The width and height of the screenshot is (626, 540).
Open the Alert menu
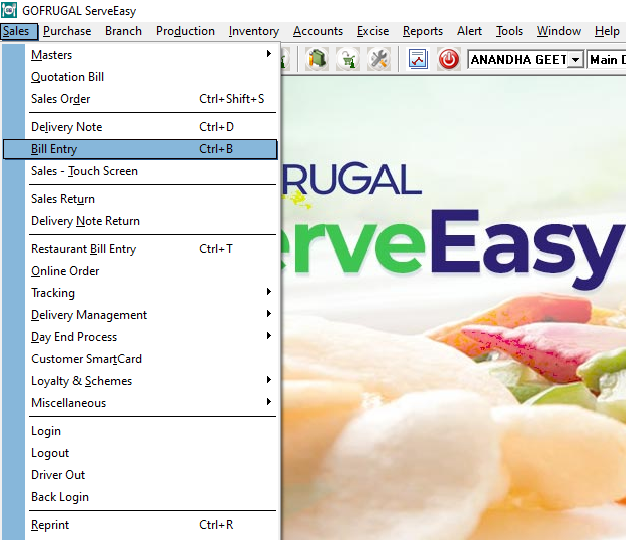click(470, 31)
